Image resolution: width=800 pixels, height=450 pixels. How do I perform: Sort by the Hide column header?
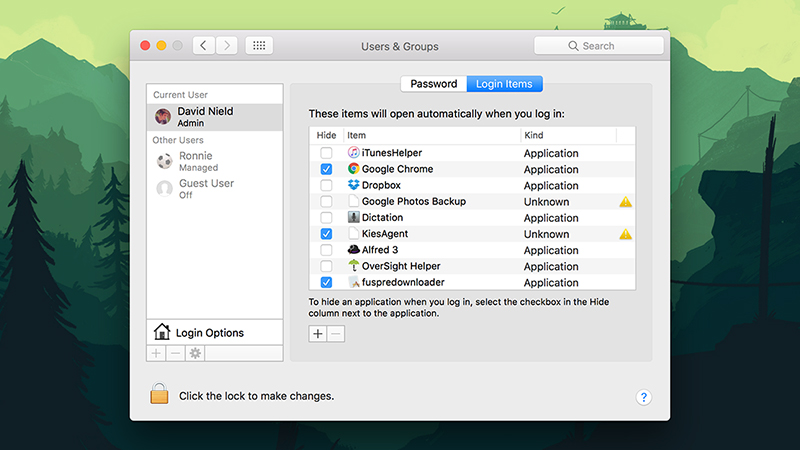[326, 135]
